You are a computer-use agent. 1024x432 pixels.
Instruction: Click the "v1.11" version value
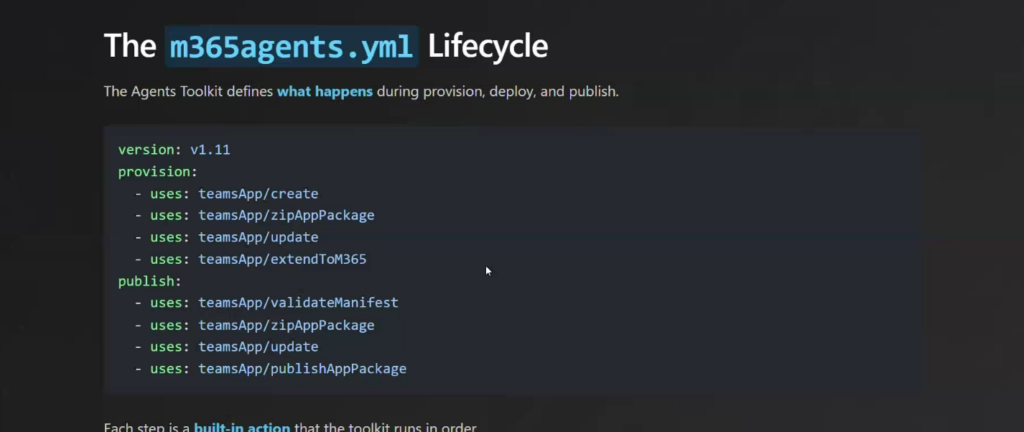tap(210, 149)
